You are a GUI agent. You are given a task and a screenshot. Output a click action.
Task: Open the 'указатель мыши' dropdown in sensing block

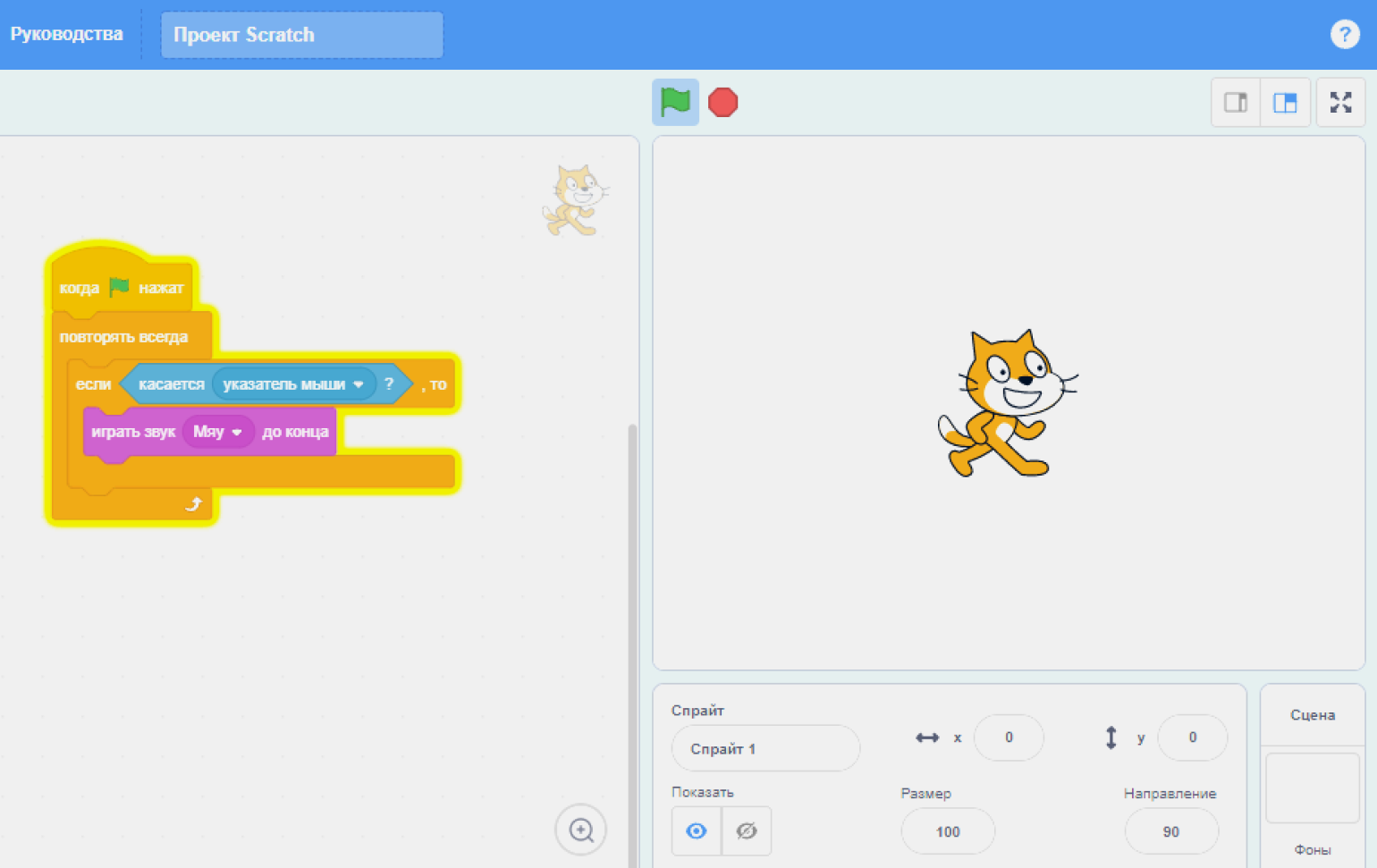[294, 384]
